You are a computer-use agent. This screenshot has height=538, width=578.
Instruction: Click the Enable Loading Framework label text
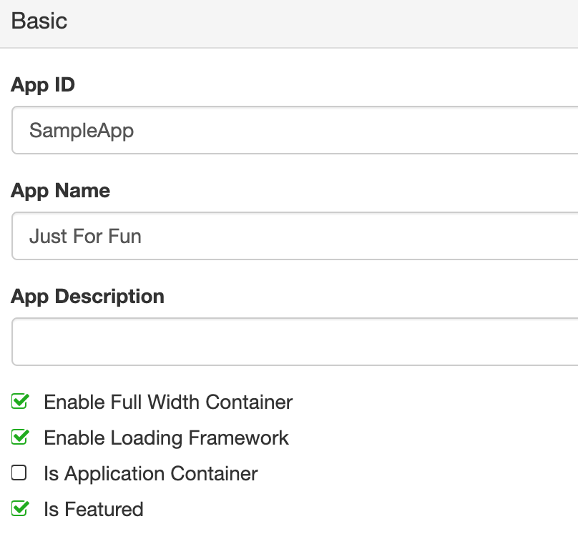tap(166, 438)
